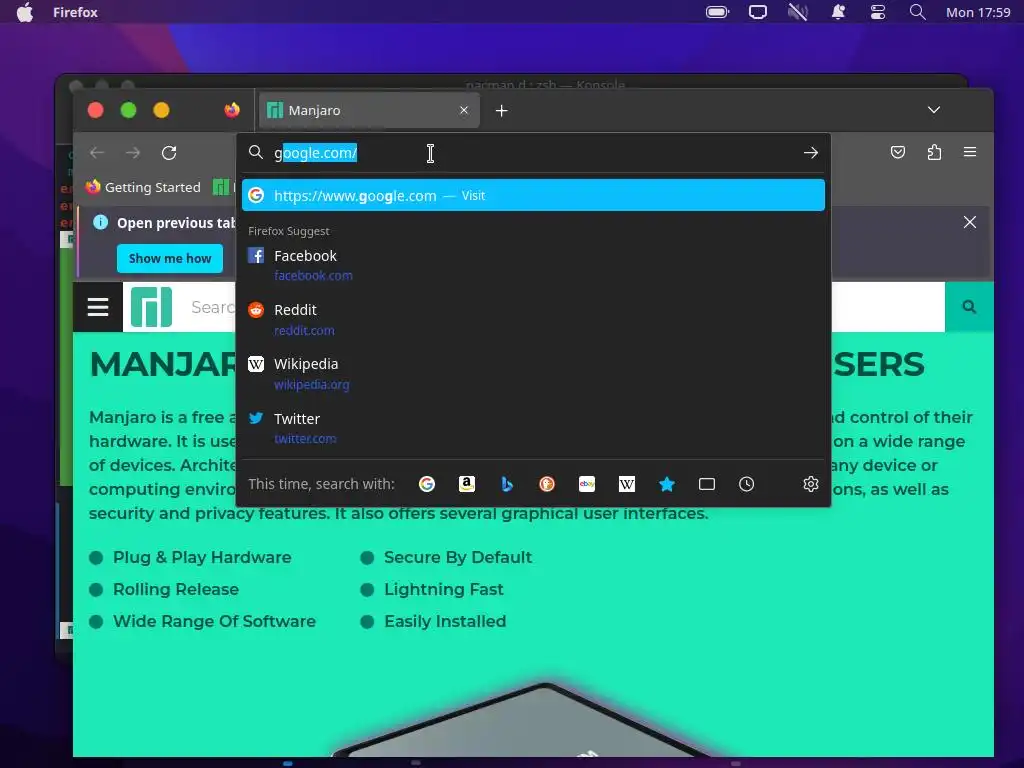Search bookmarks with the star icon

pos(667,484)
